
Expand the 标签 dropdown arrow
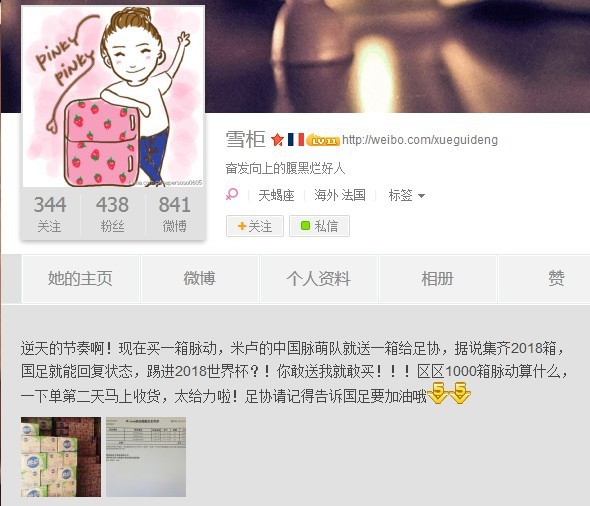(x=421, y=196)
